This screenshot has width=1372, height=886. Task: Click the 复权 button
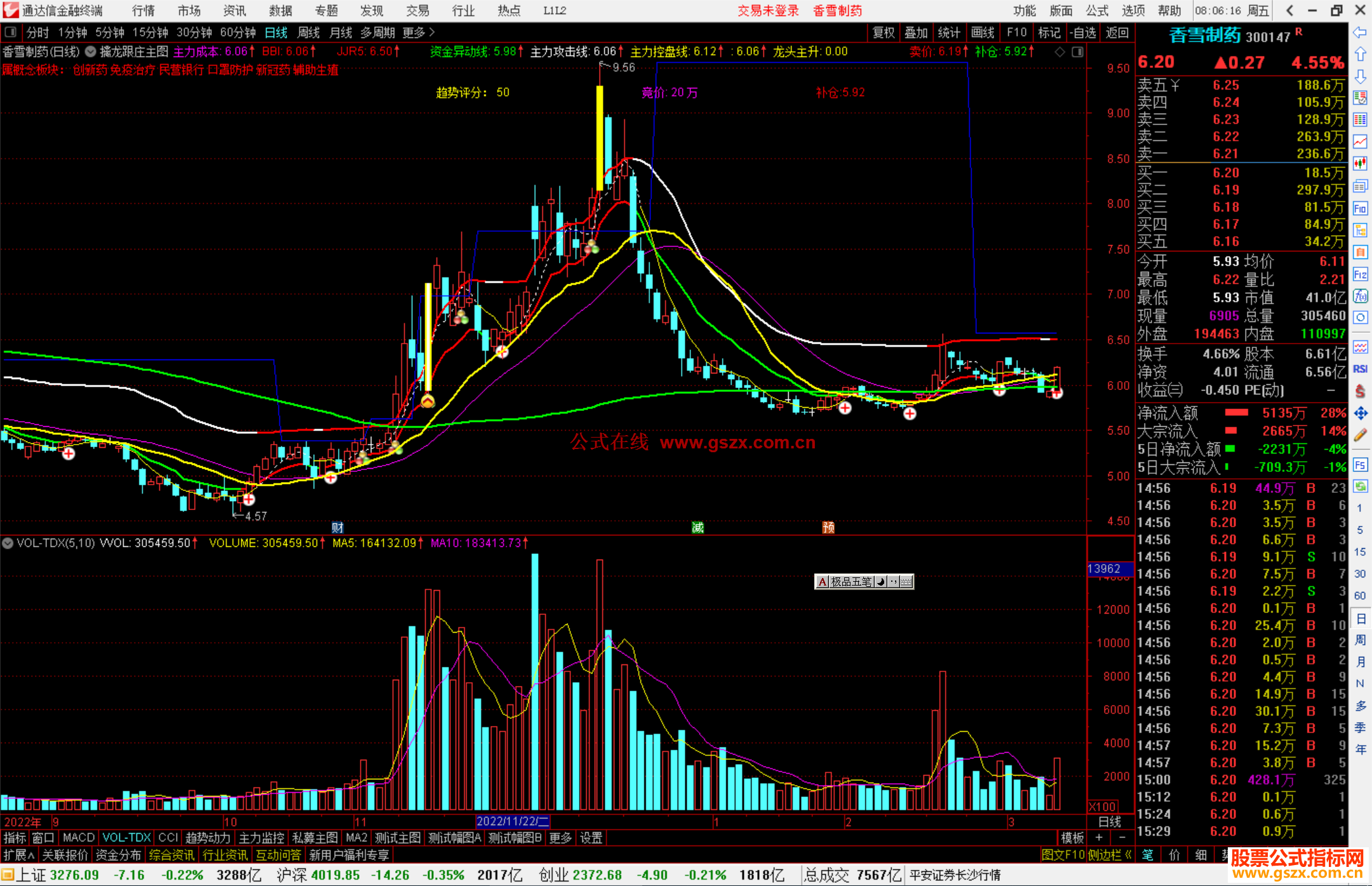[x=883, y=32]
